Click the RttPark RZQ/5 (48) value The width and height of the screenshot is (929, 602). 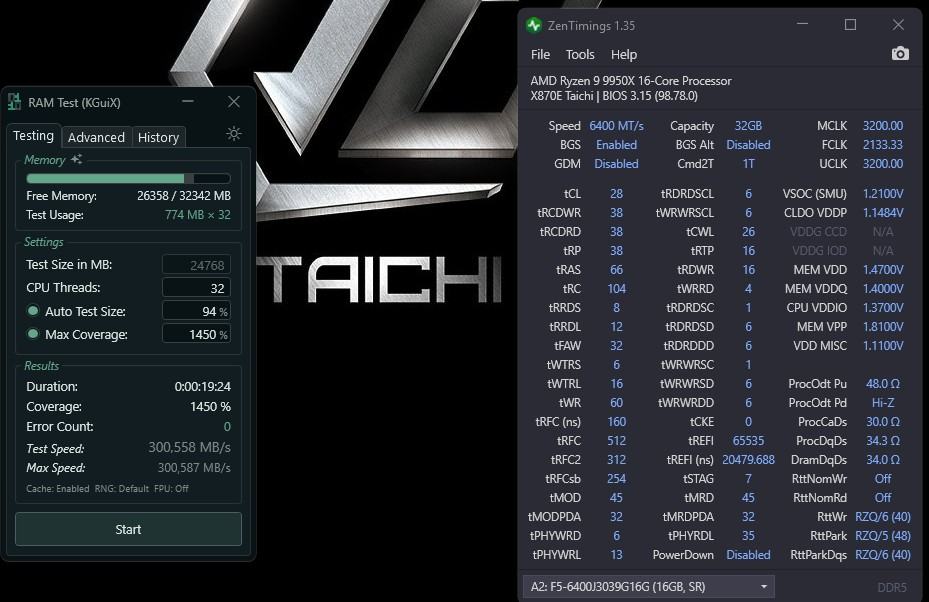(883, 536)
